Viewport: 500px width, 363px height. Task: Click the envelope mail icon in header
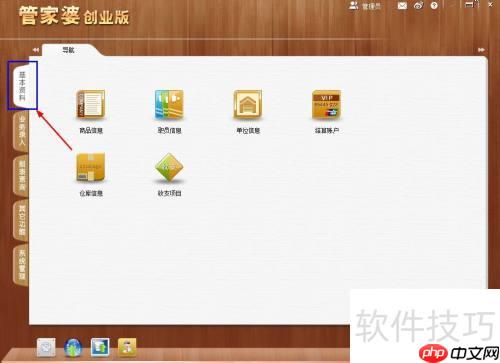pos(402,6)
